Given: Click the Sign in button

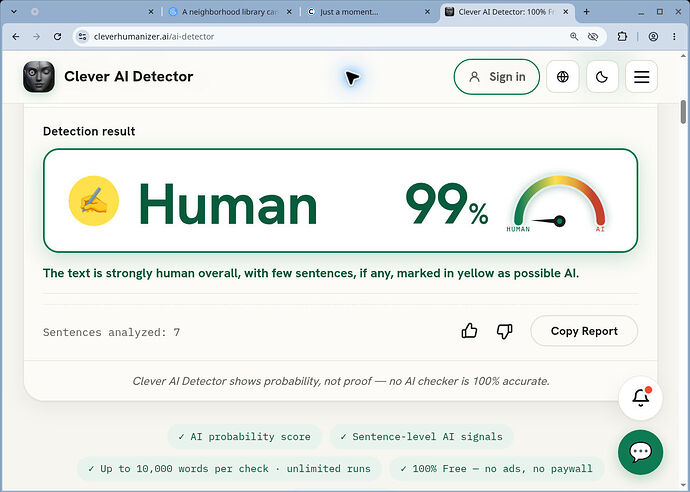Looking at the screenshot, I should coord(497,77).
